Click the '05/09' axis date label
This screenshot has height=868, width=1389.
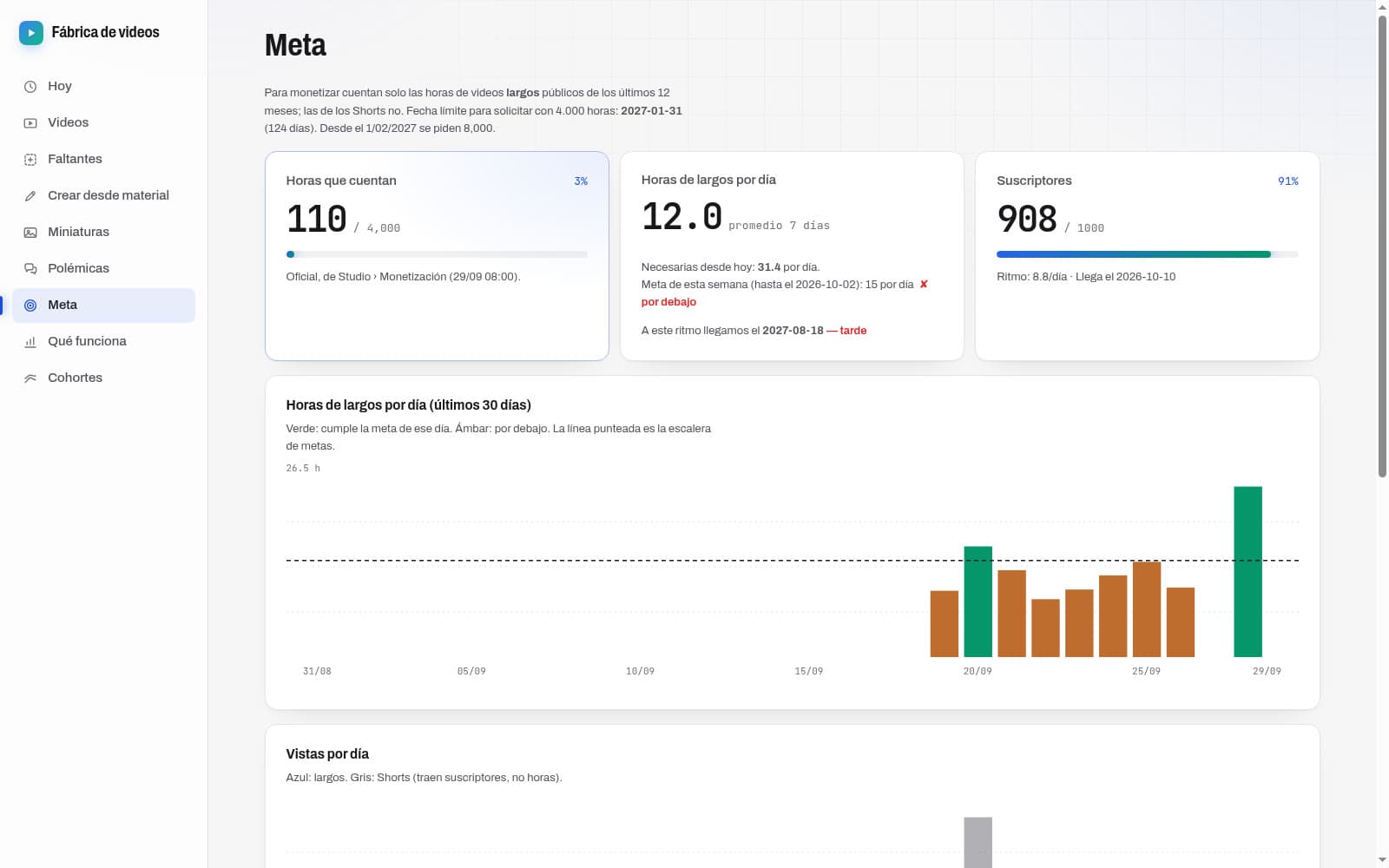(x=471, y=671)
